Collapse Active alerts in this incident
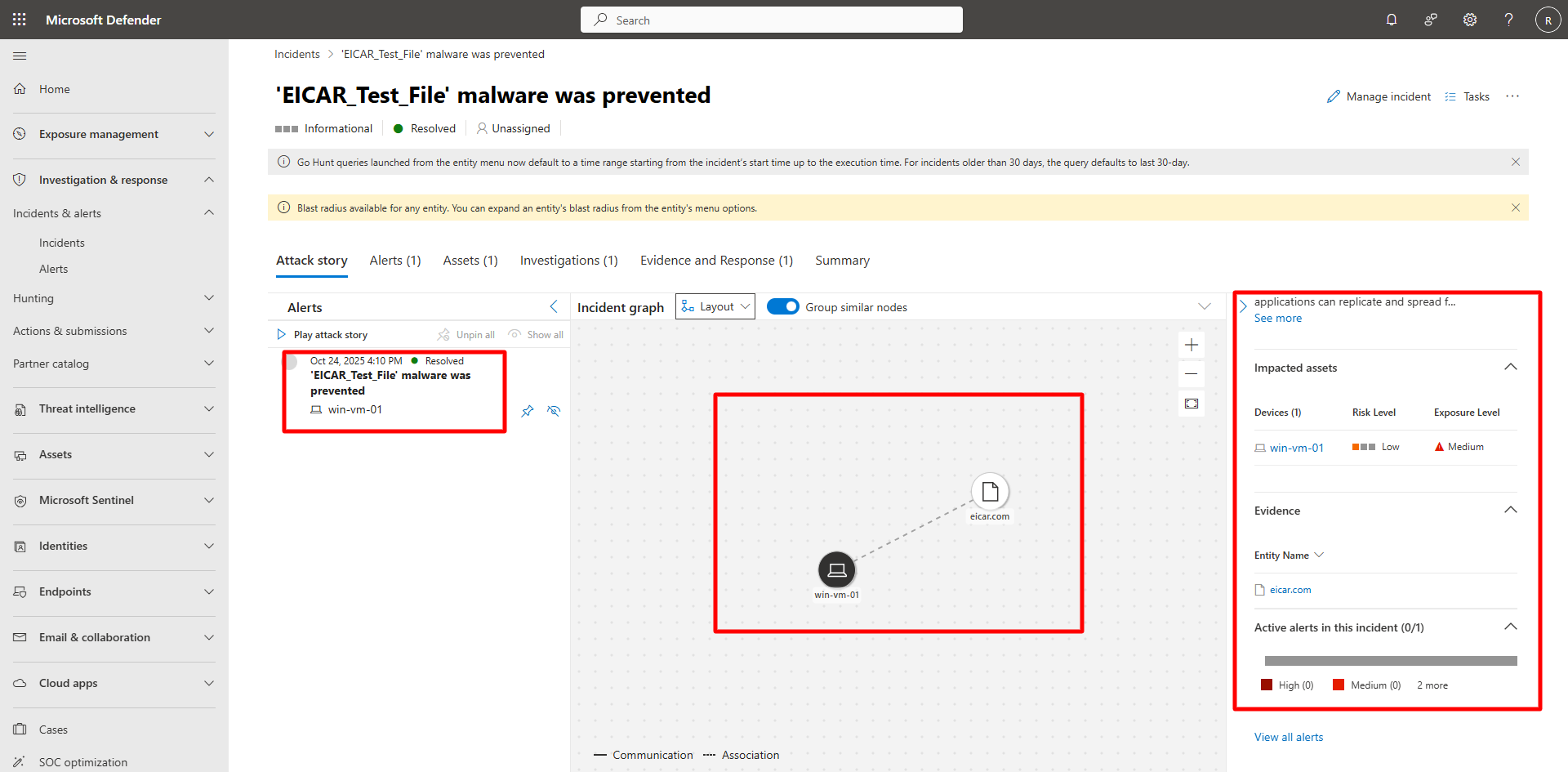This screenshot has height=772, width=1568. click(x=1511, y=627)
